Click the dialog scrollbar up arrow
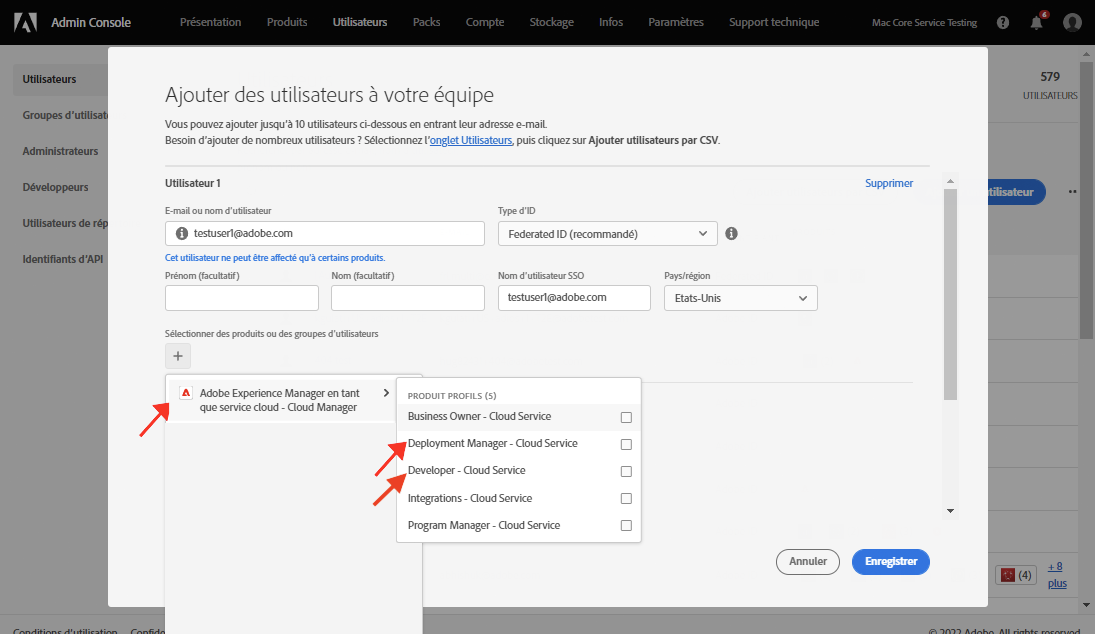Image resolution: width=1095 pixels, height=634 pixels. (x=950, y=182)
